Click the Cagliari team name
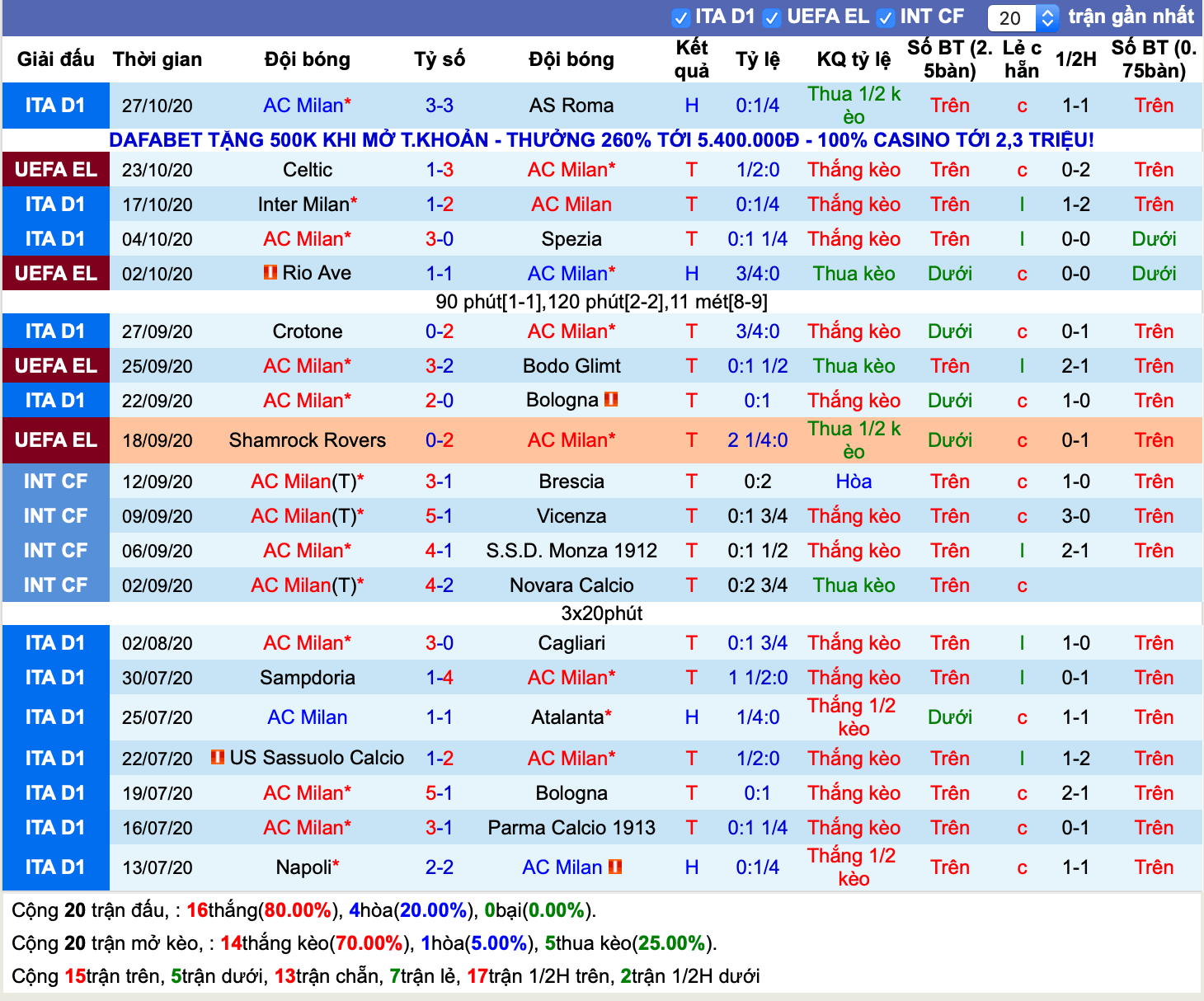1204x1001 pixels. (571, 643)
